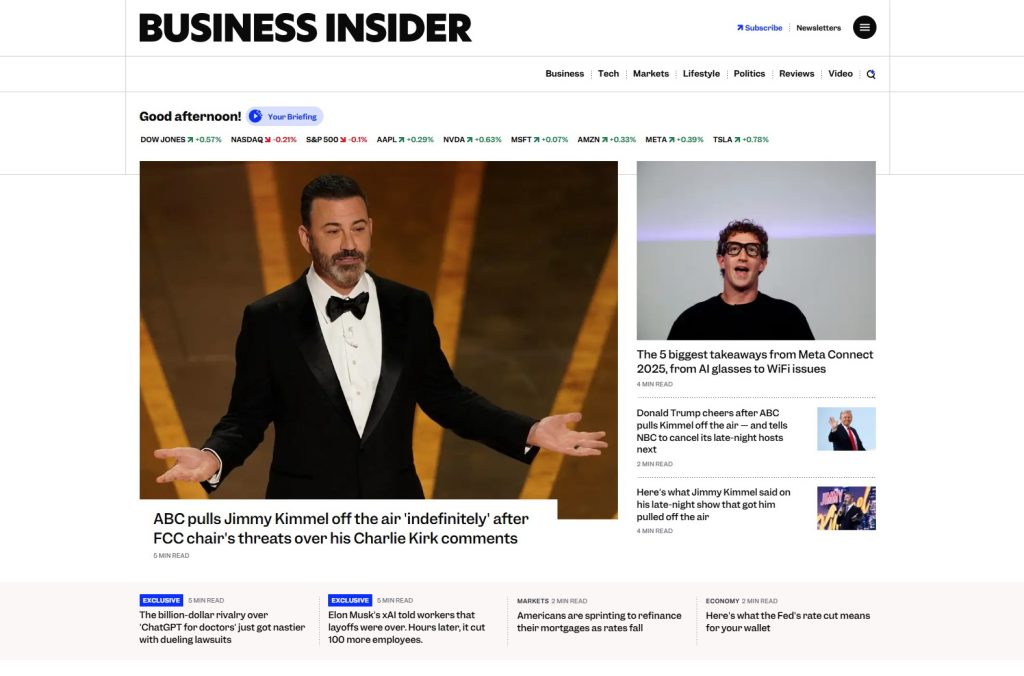Open the NASDAQ ticker quote

[x=263, y=140]
